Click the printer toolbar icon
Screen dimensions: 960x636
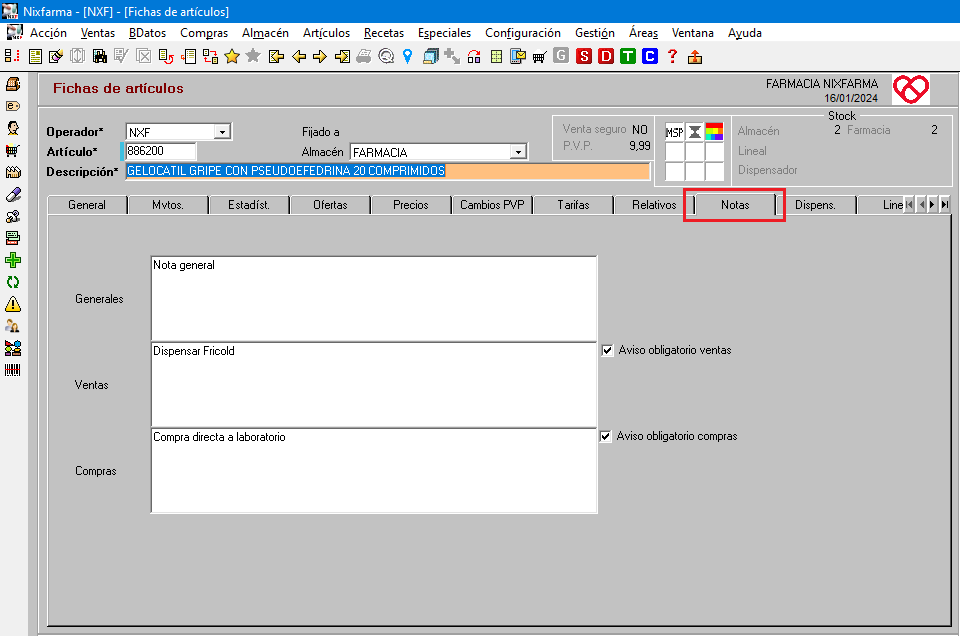(364, 57)
